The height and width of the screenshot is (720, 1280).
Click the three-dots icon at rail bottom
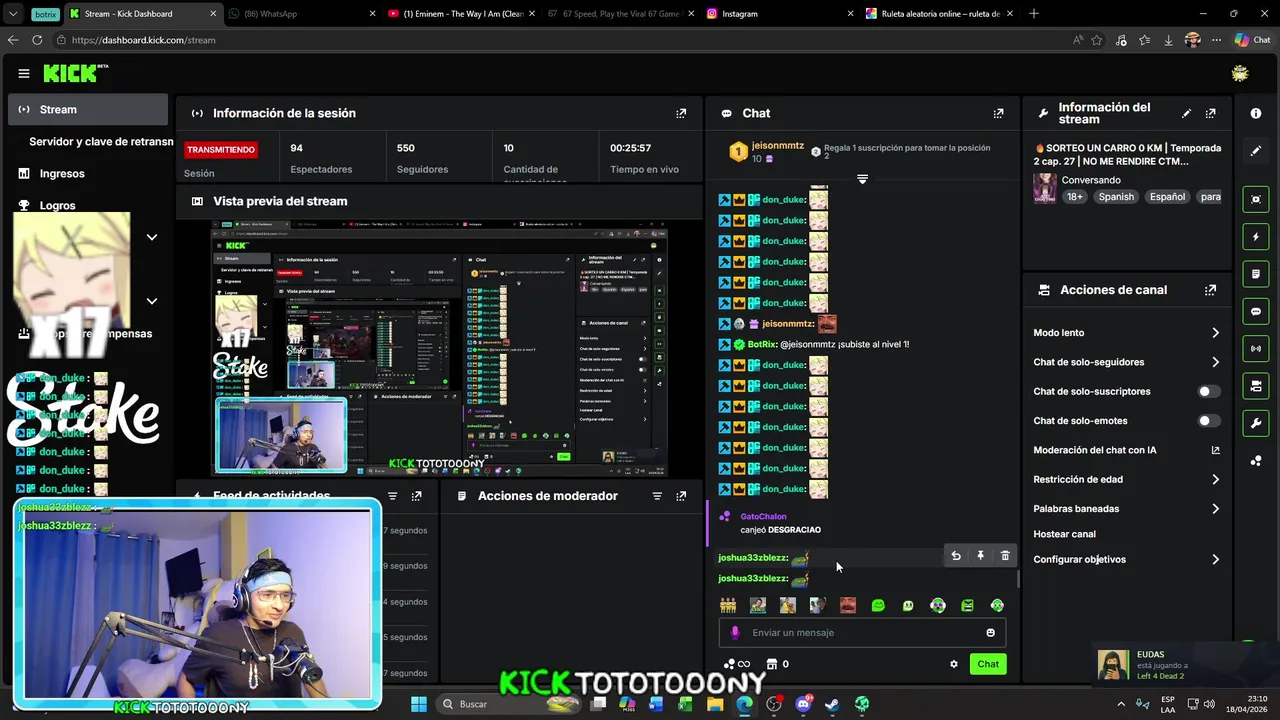coord(1256,460)
